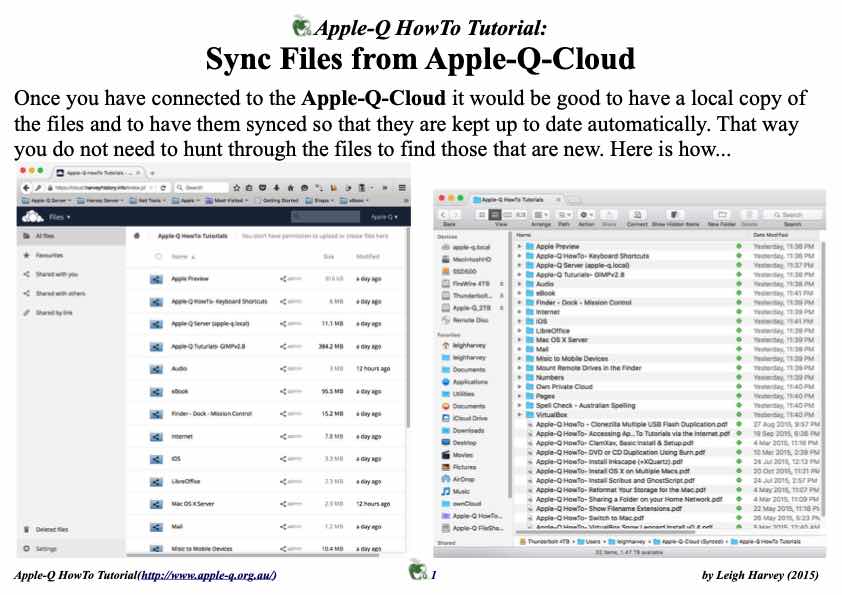
Task: Select Shared with others in ownCloud sidebar
Action: 55,294
